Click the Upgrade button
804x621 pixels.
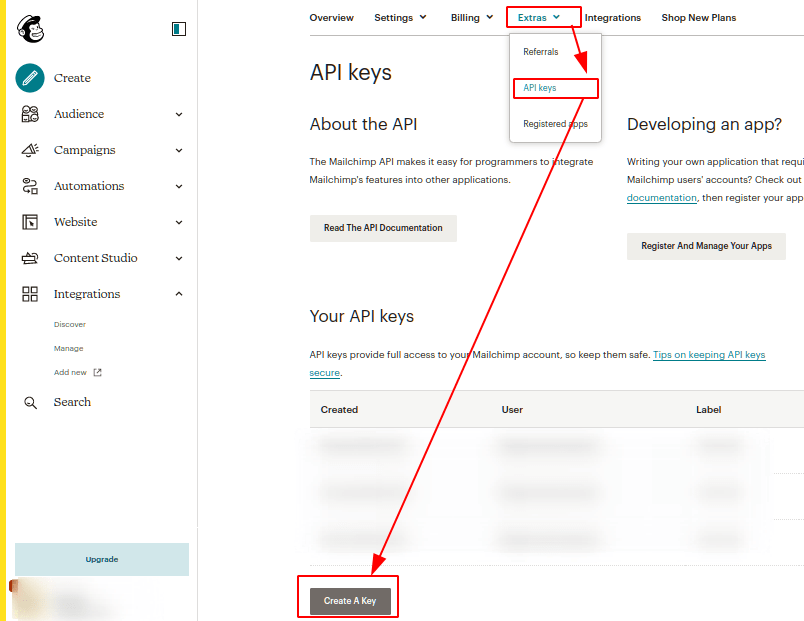point(102,559)
